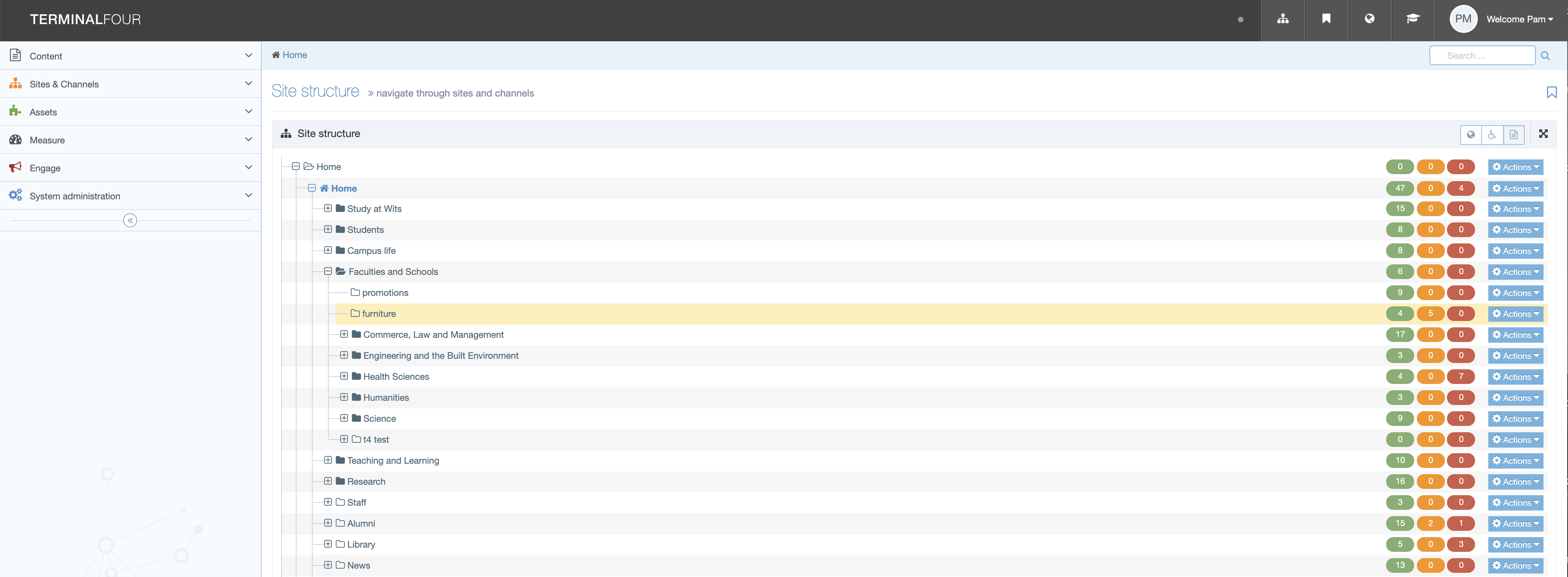Click System administration gears icon
Screen dimensions: 1568x577
(x=15, y=195)
